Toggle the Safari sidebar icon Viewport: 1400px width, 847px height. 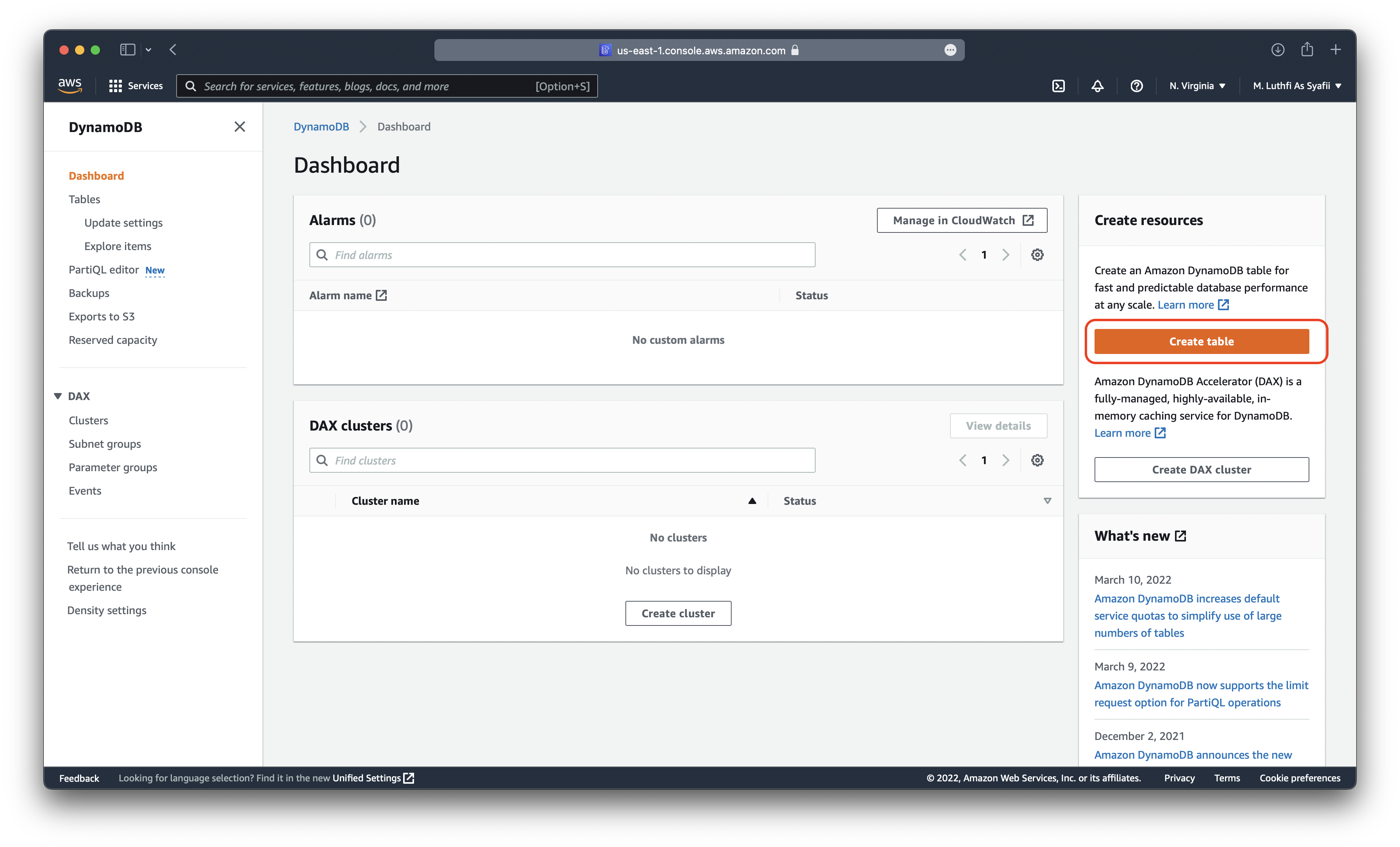(x=127, y=50)
